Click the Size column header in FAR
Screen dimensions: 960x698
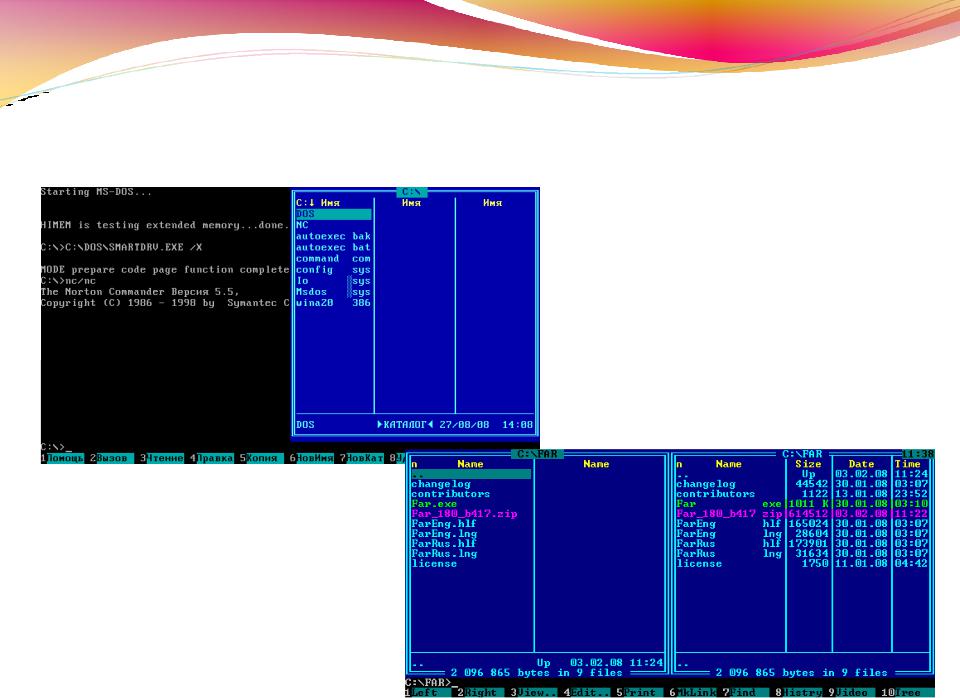[x=808, y=464]
